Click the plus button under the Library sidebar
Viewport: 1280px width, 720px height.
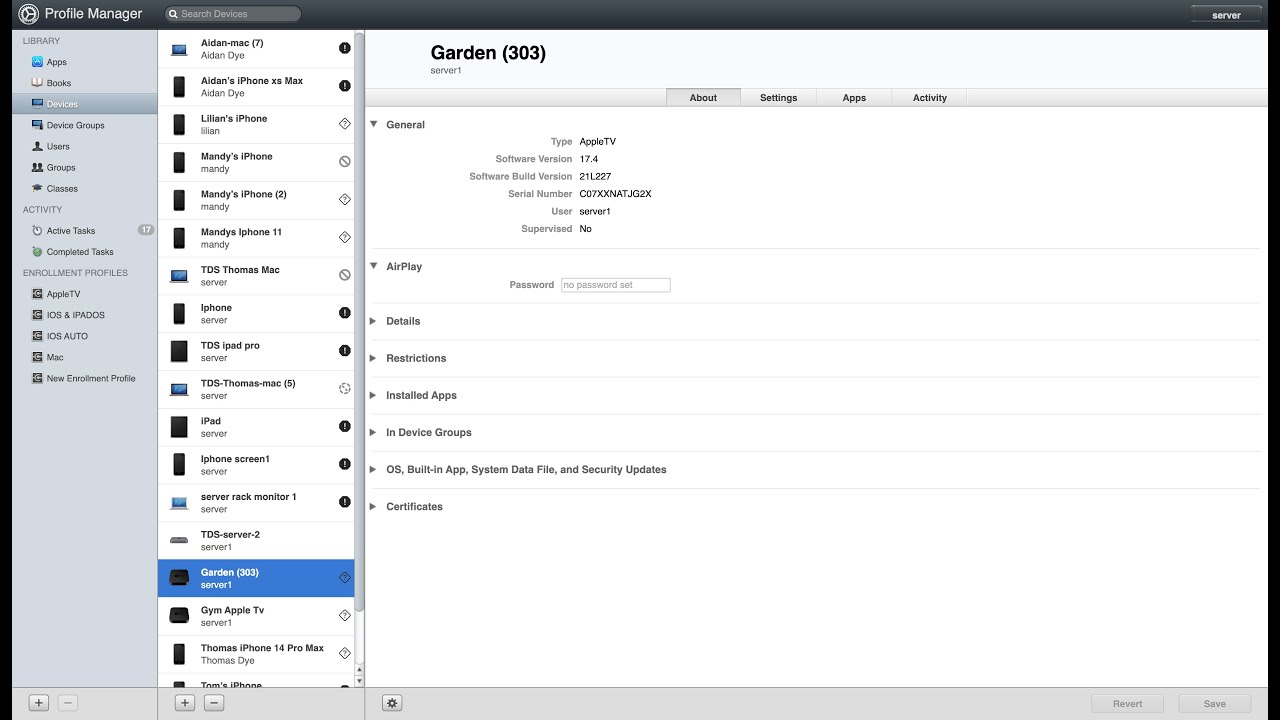[39, 703]
